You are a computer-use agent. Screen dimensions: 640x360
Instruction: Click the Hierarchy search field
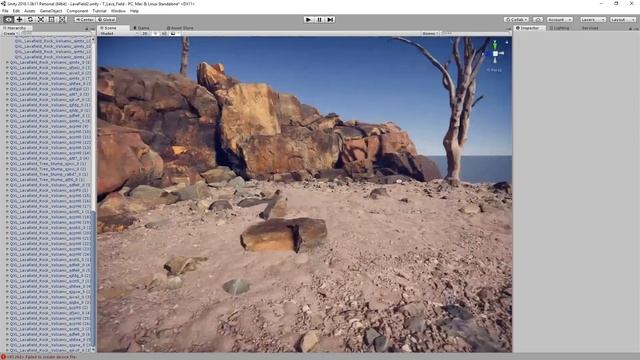[57, 33]
